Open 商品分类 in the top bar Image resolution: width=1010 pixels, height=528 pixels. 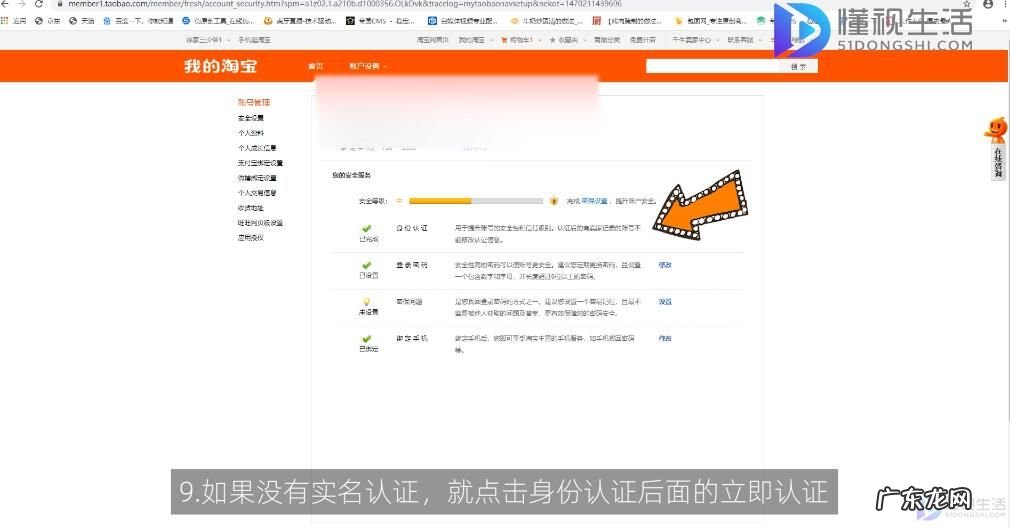point(607,40)
